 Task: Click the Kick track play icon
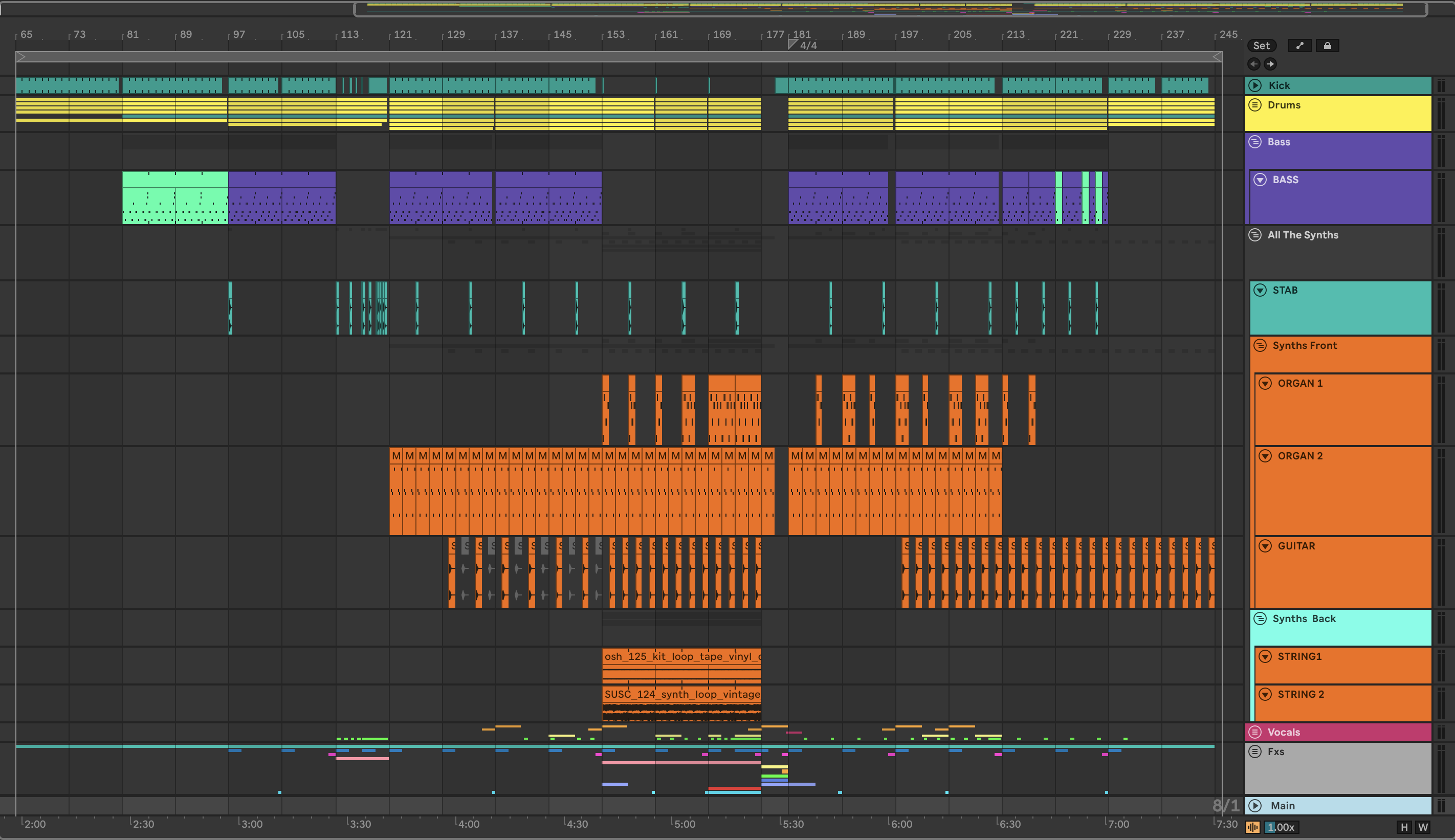[1255, 85]
